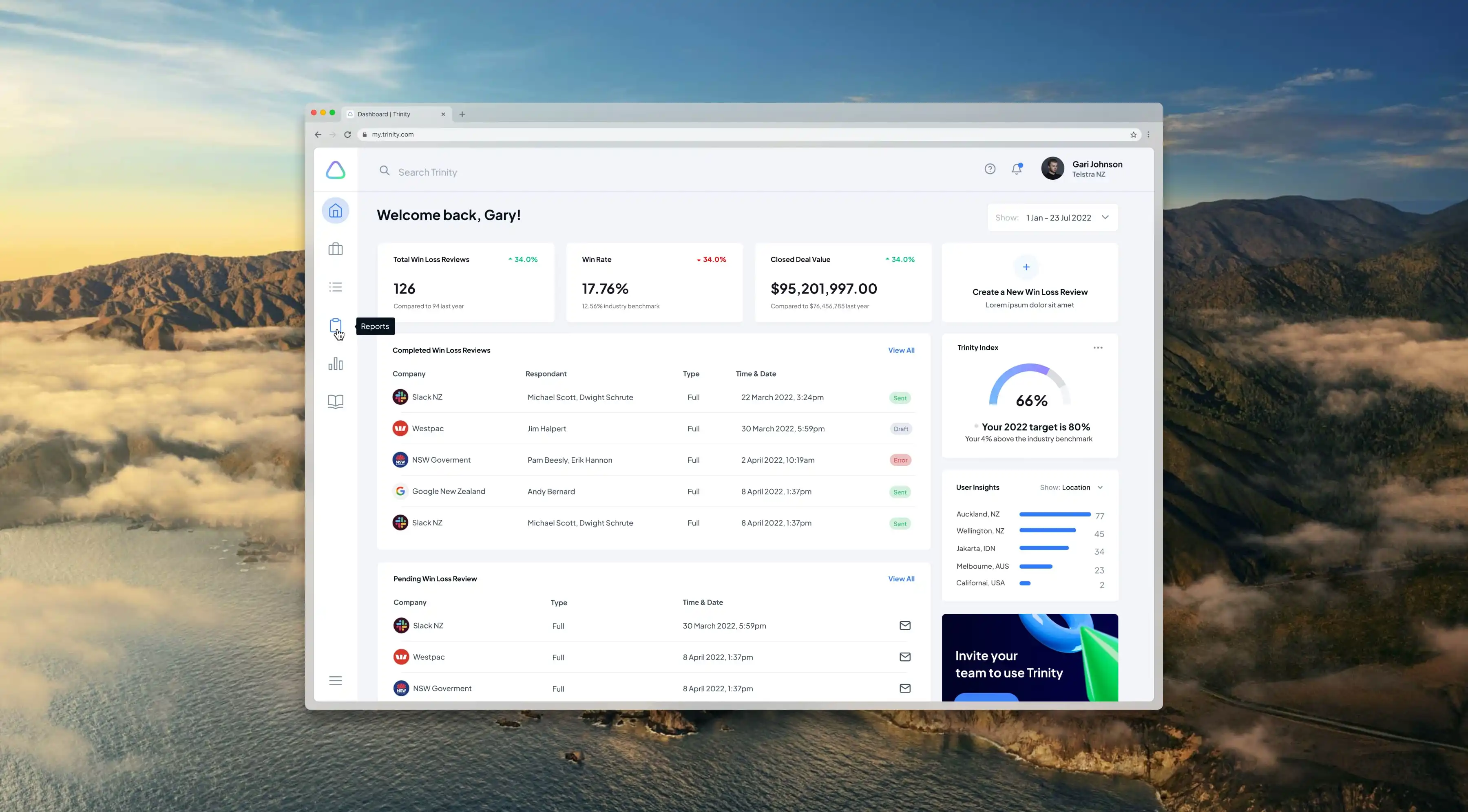Screen dimensions: 1468x812
Task: Click the Auckland, NZ progress bar
Action: [1054, 514]
